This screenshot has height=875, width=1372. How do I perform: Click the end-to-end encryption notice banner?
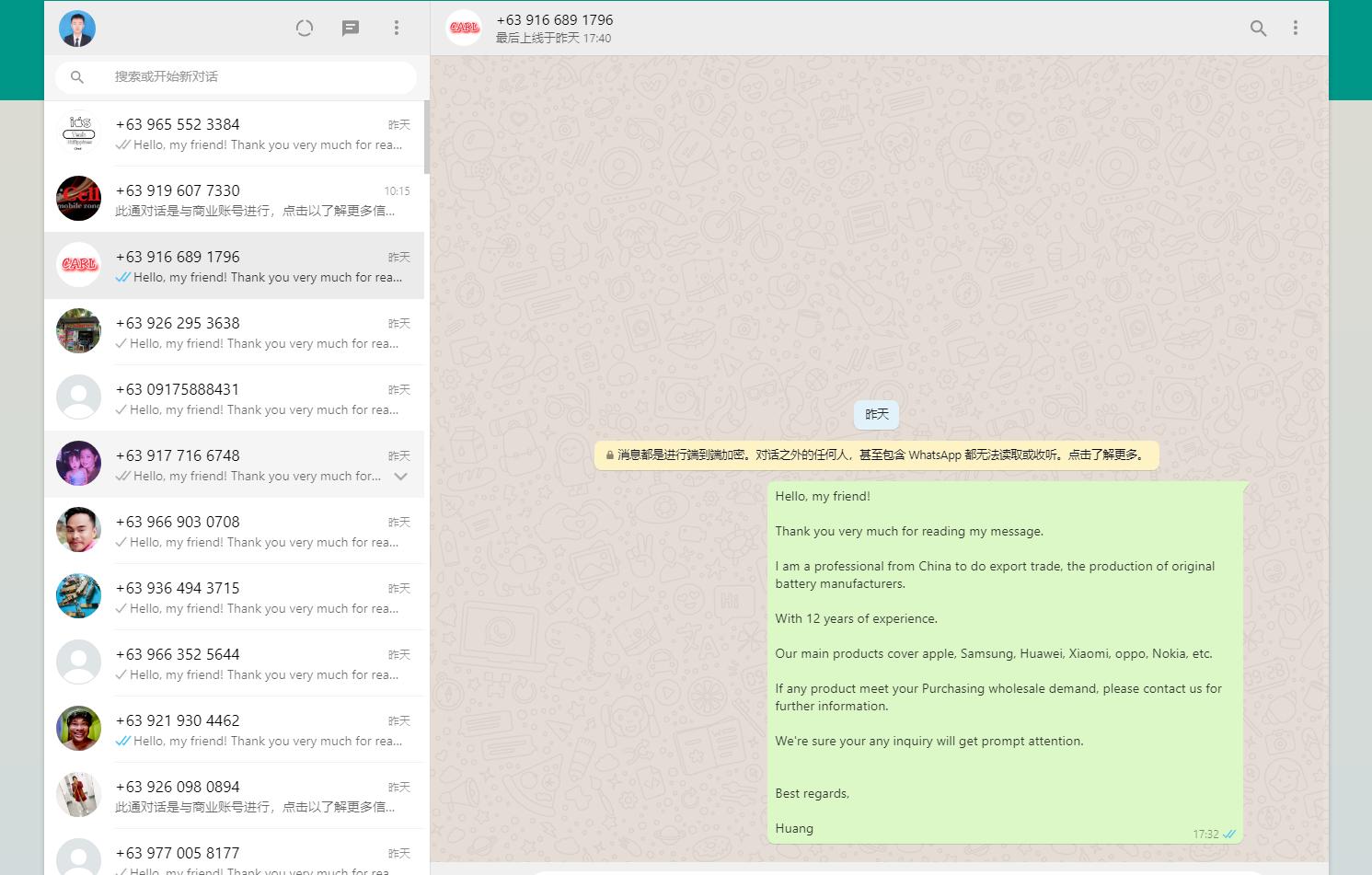[x=877, y=455]
